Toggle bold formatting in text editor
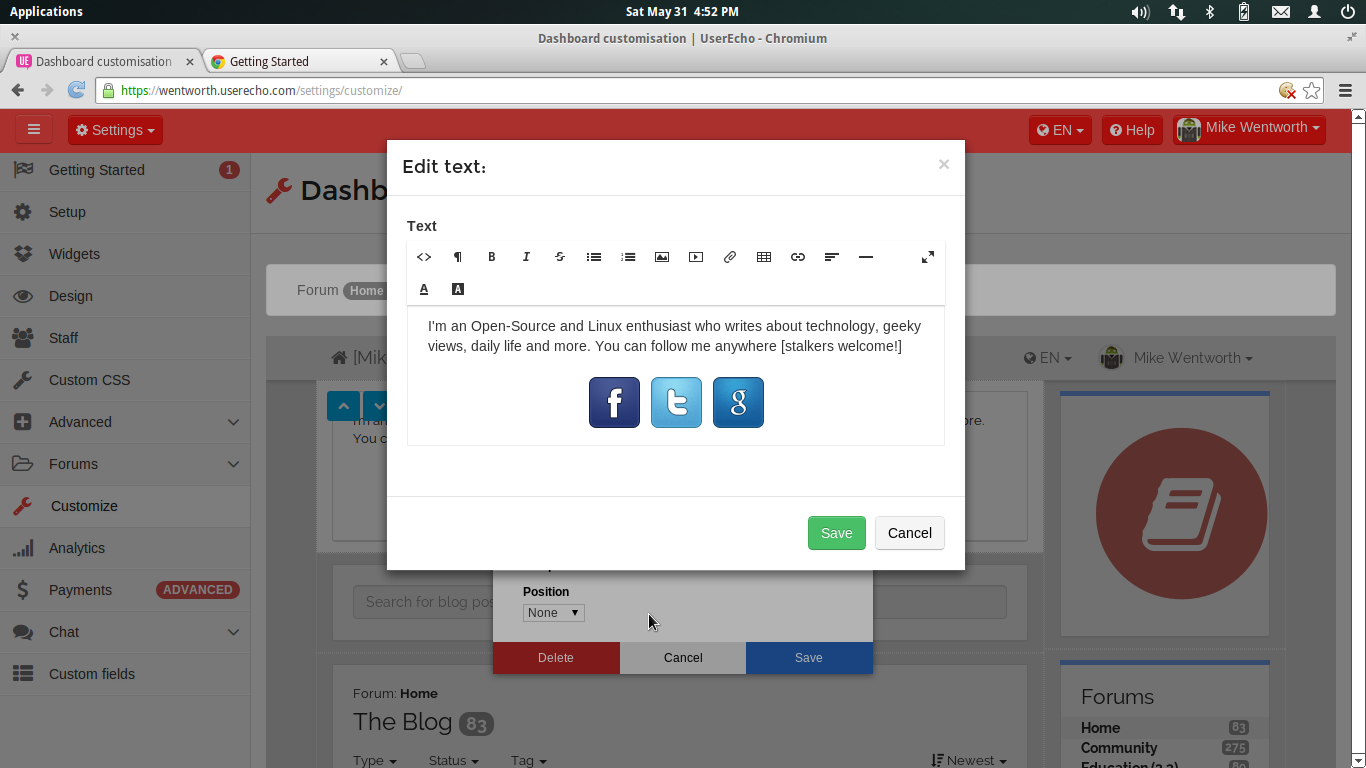 (x=492, y=257)
